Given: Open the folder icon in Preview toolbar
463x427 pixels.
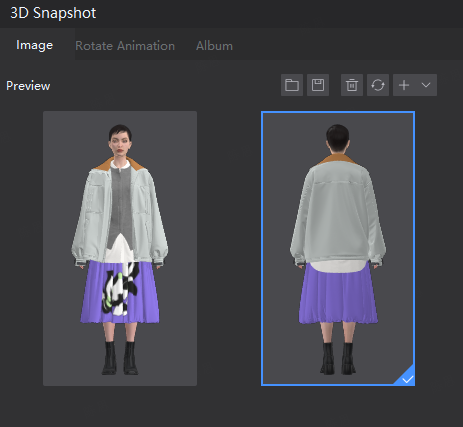Looking at the screenshot, I should (292, 85).
